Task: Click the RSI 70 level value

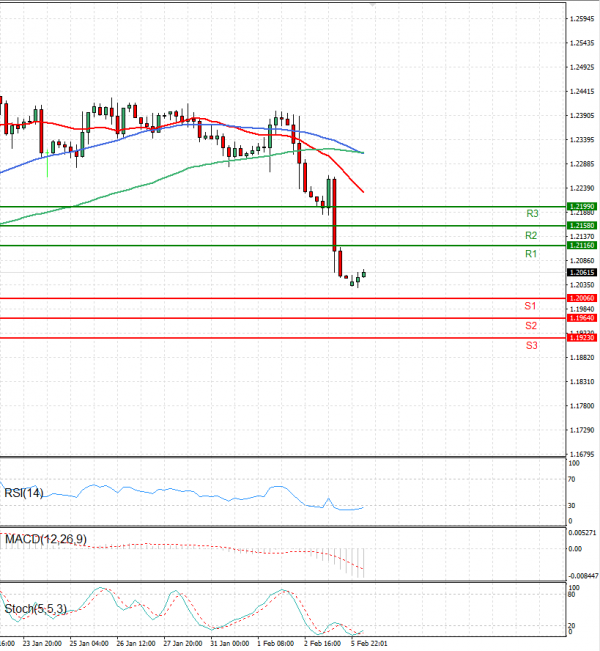Action: click(x=572, y=480)
